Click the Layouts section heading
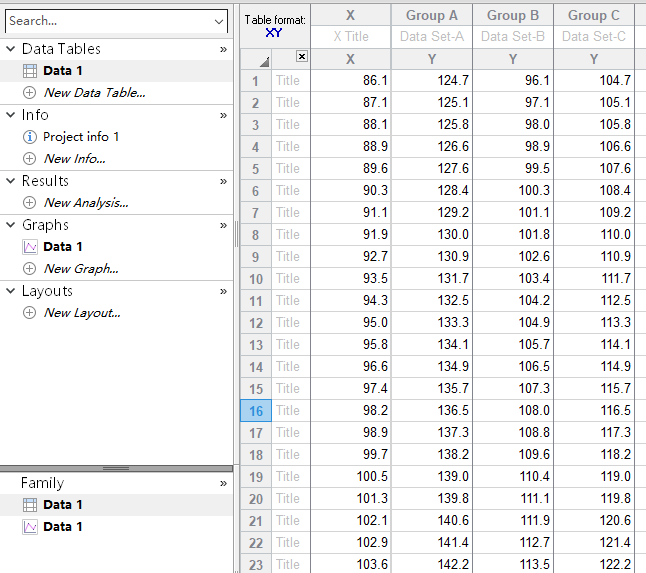Viewport: 646px width, 573px height. click(47, 291)
